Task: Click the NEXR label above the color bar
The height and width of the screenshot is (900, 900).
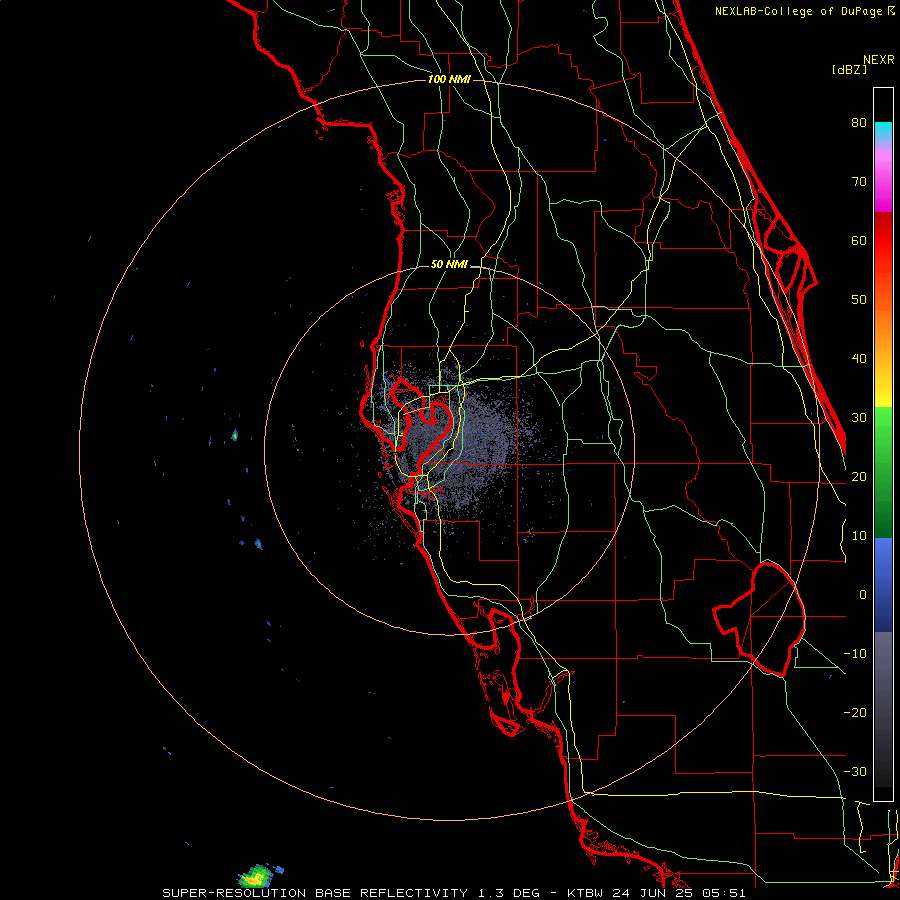Action: pos(879,60)
